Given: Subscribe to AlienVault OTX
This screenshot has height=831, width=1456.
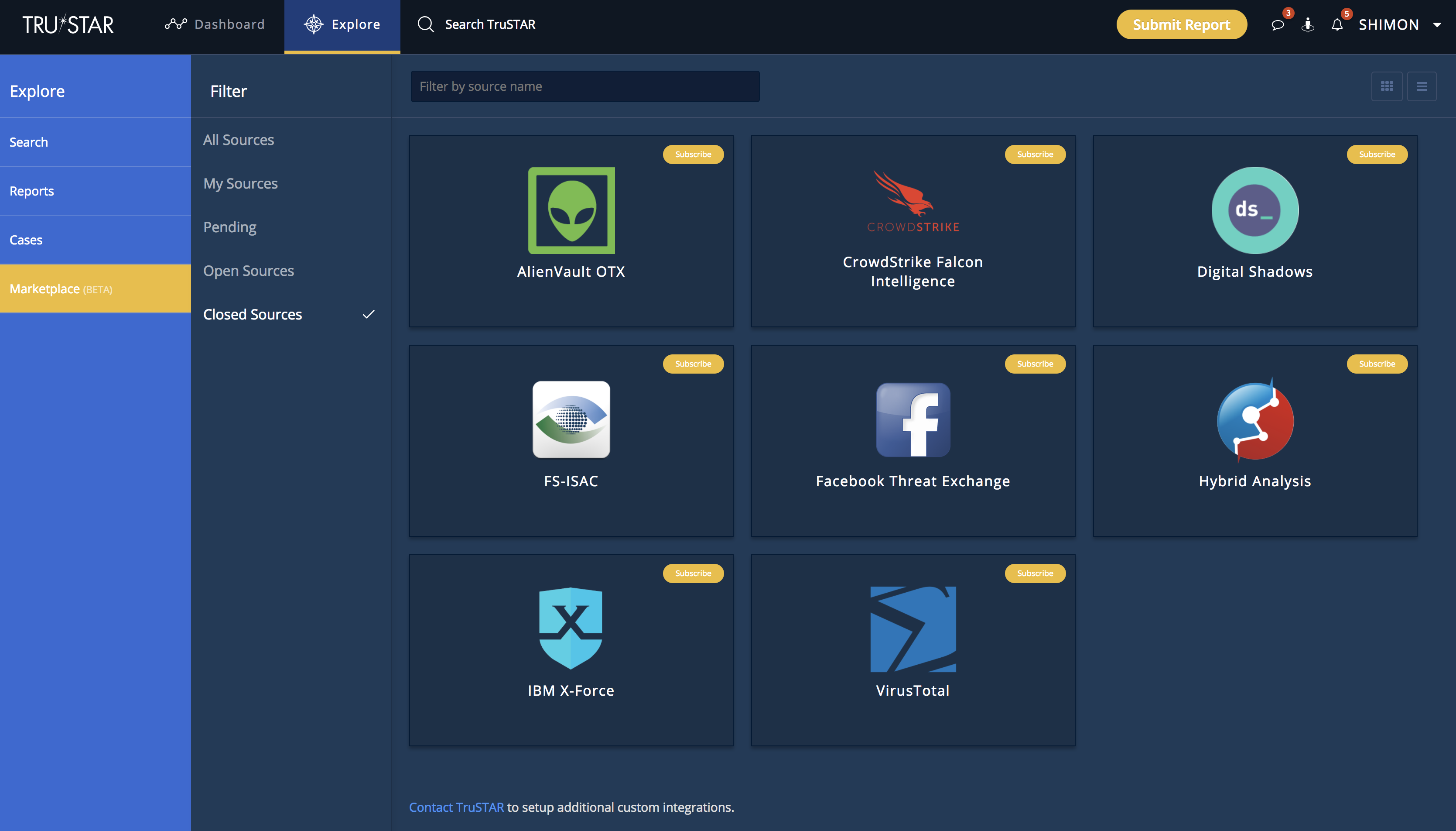Looking at the screenshot, I should pyautogui.click(x=693, y=154).
